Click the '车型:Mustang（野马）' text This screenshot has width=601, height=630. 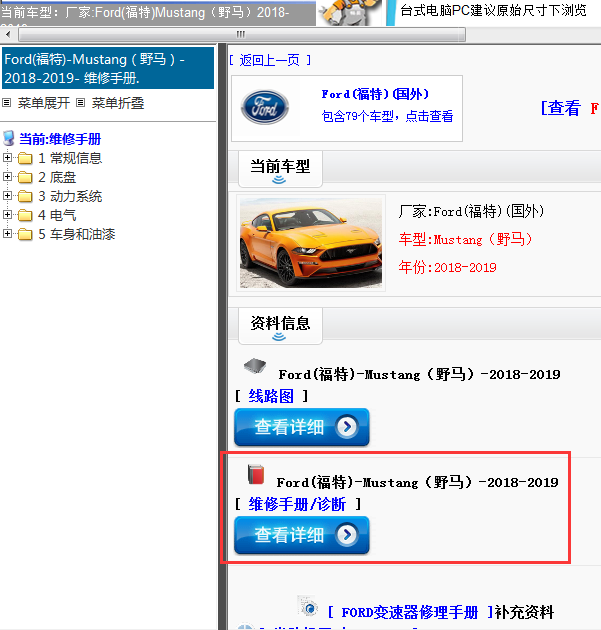(x=466, y=239)
